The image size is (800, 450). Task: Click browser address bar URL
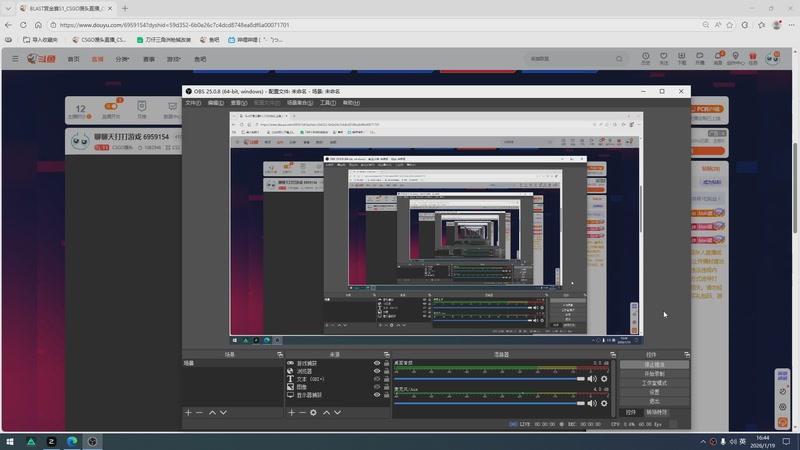[x=174, y=25]
